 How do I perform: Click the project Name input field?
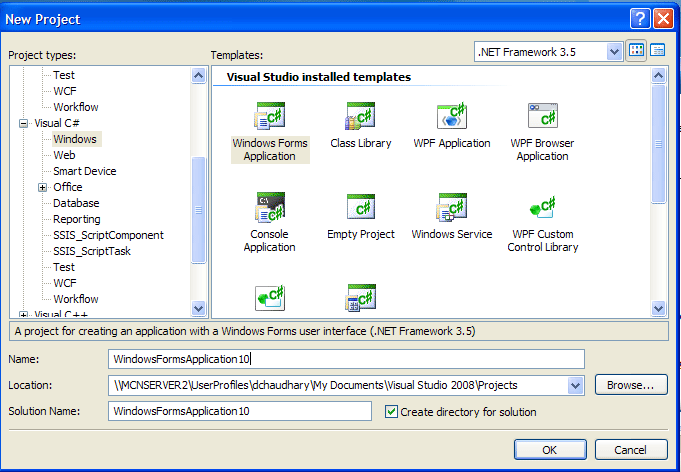[x=346, y=359]
